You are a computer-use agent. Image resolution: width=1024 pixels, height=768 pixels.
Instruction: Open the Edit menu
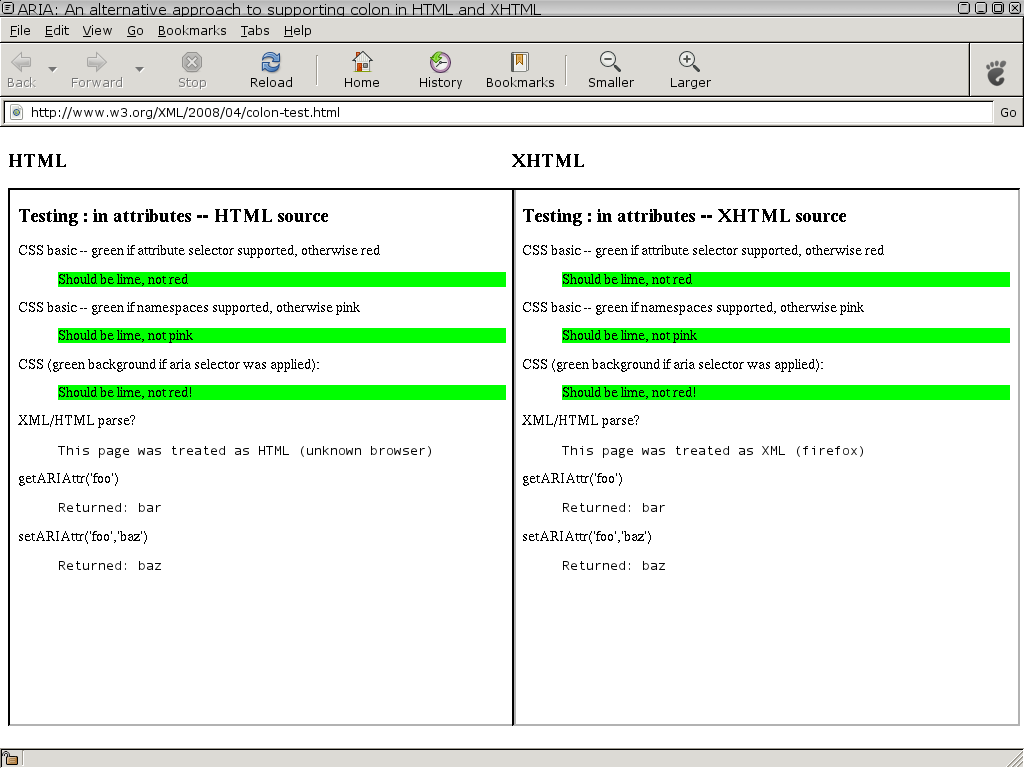point(57,31)
